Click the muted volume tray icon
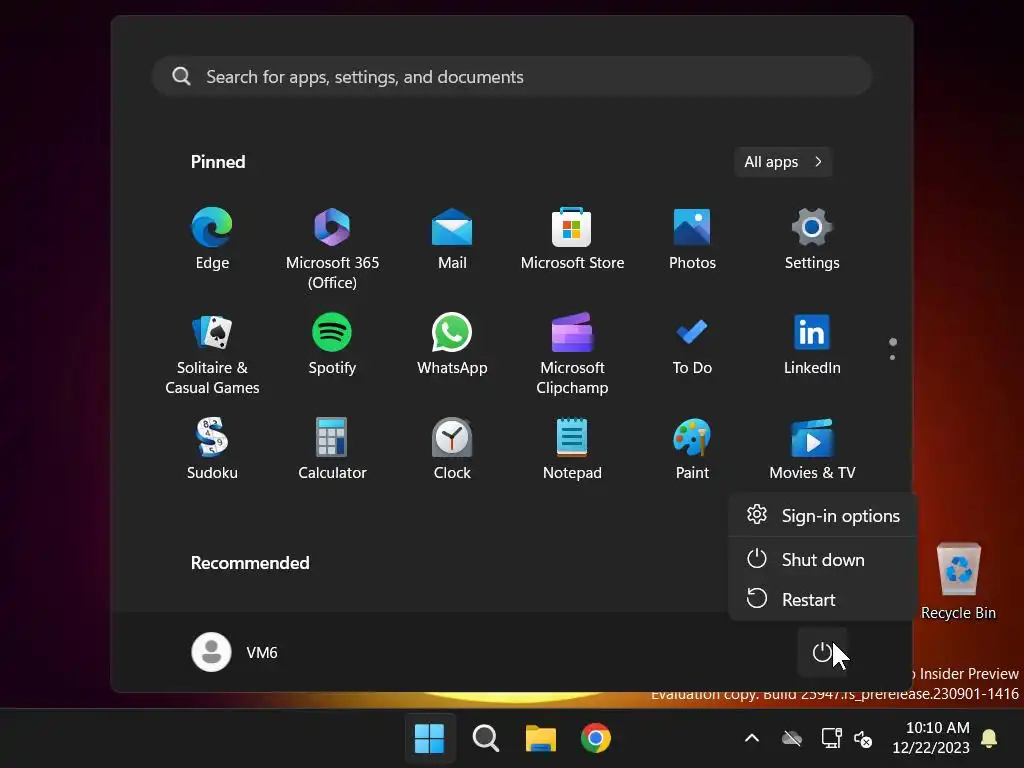 point(863,739)
